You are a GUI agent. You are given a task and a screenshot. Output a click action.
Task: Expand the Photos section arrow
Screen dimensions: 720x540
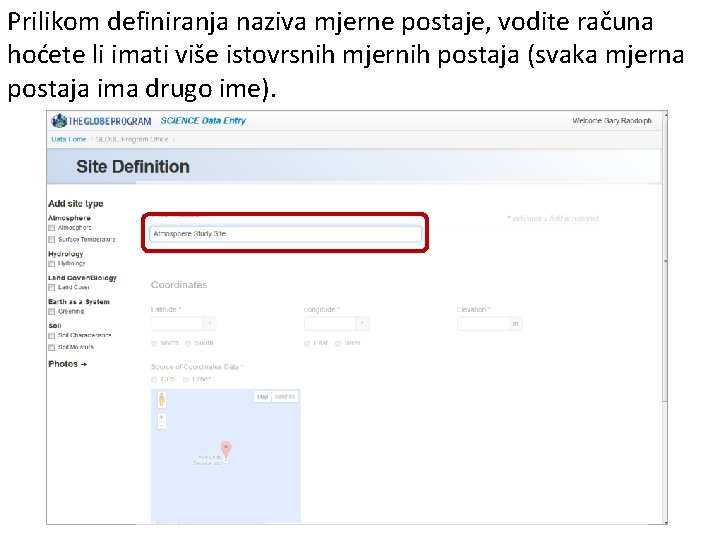pyautogui.click(x=84, y=365)
